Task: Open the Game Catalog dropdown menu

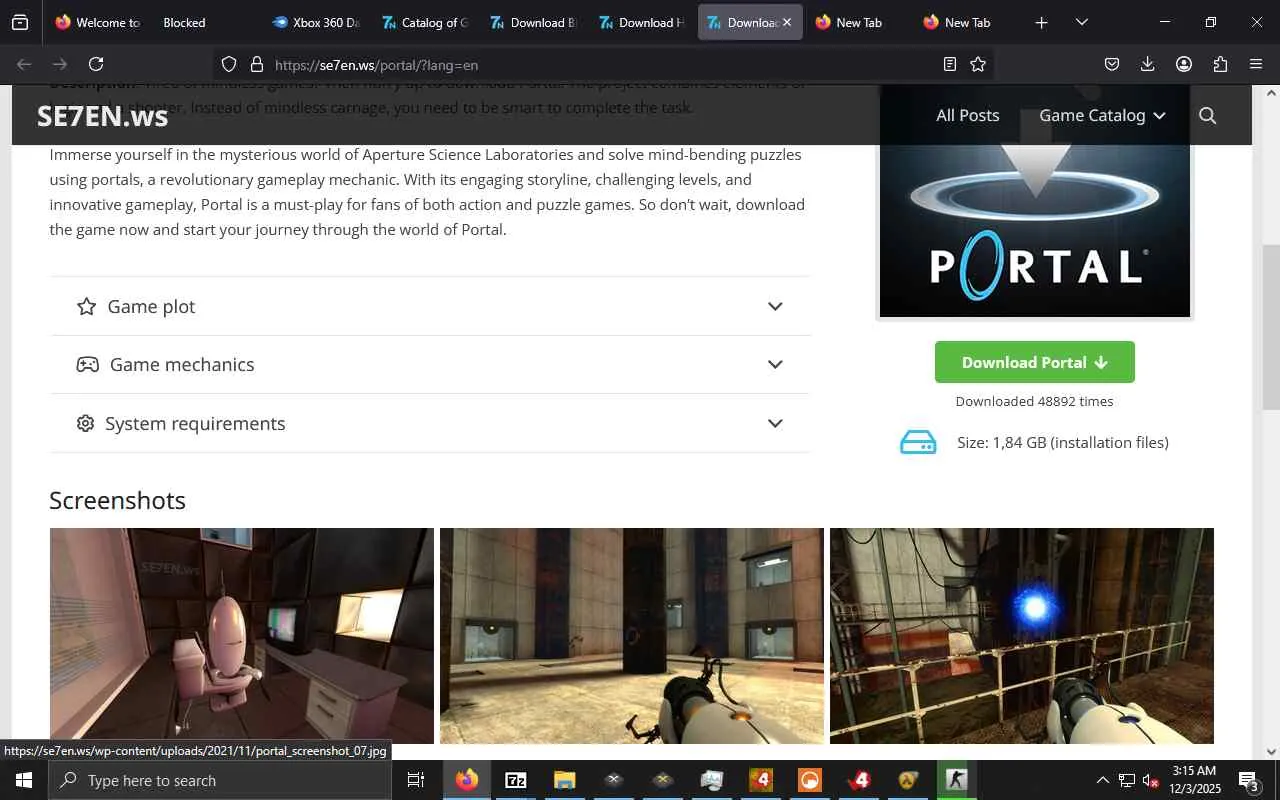Action: pyautogui.click(x=1102, y=115)
